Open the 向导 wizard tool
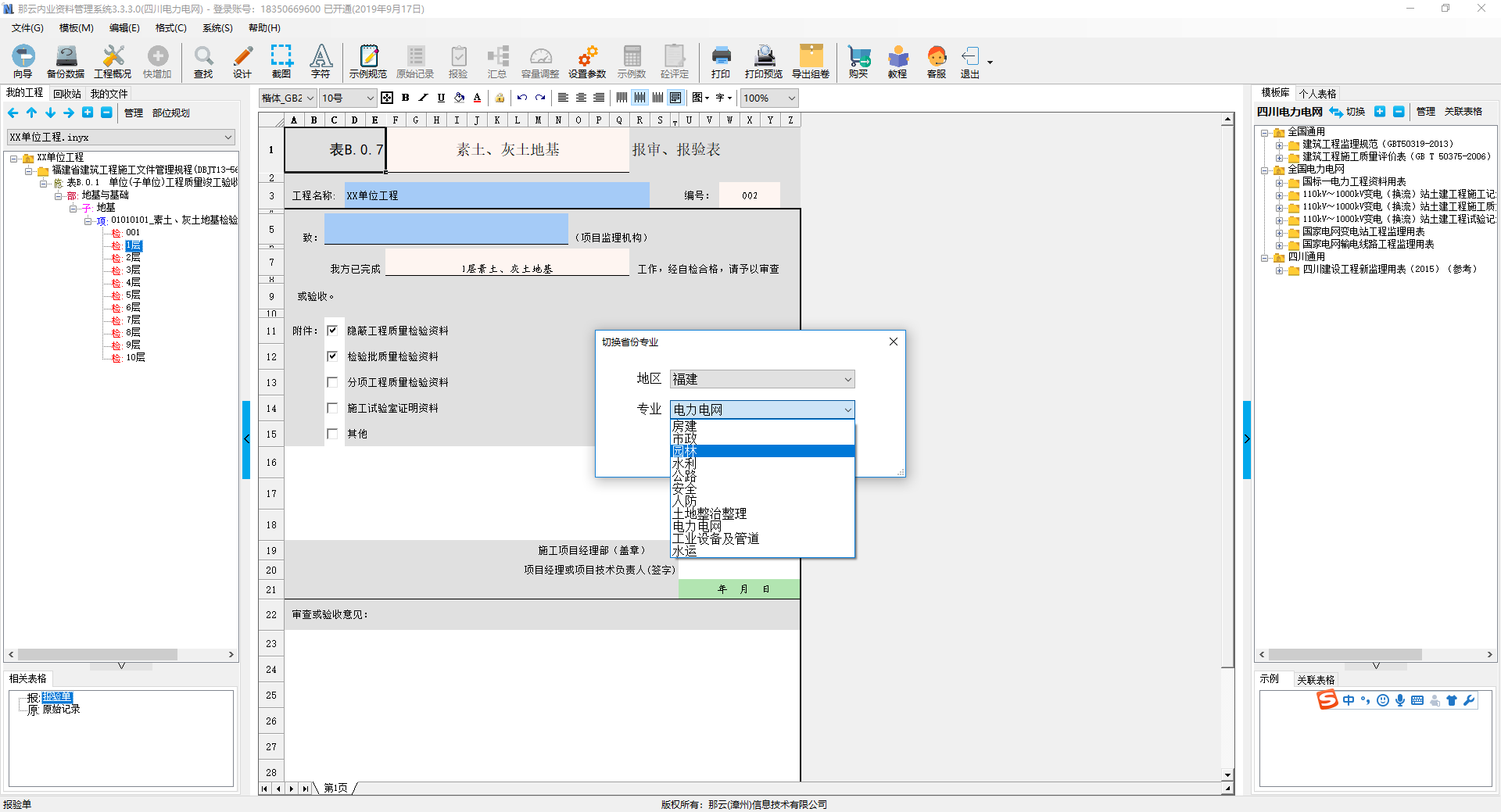 (23, 62)
